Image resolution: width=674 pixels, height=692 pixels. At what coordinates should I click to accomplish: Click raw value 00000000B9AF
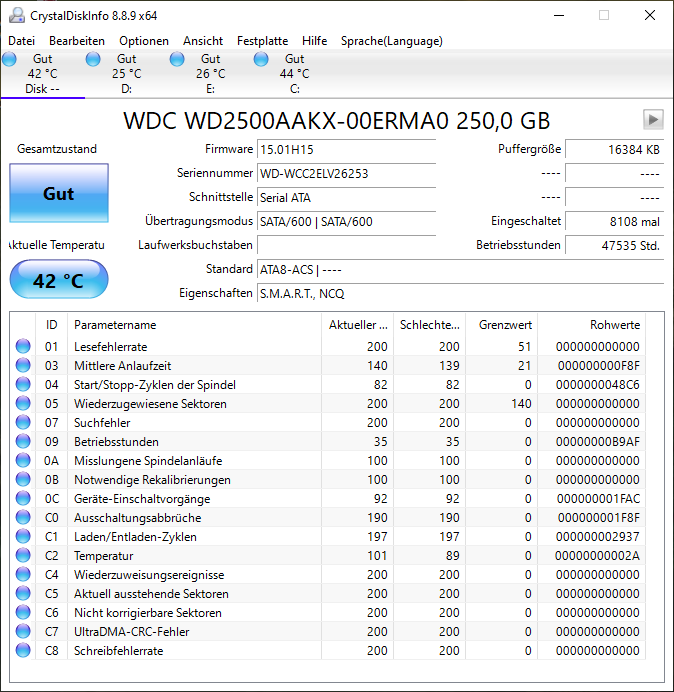click(597, 442)
